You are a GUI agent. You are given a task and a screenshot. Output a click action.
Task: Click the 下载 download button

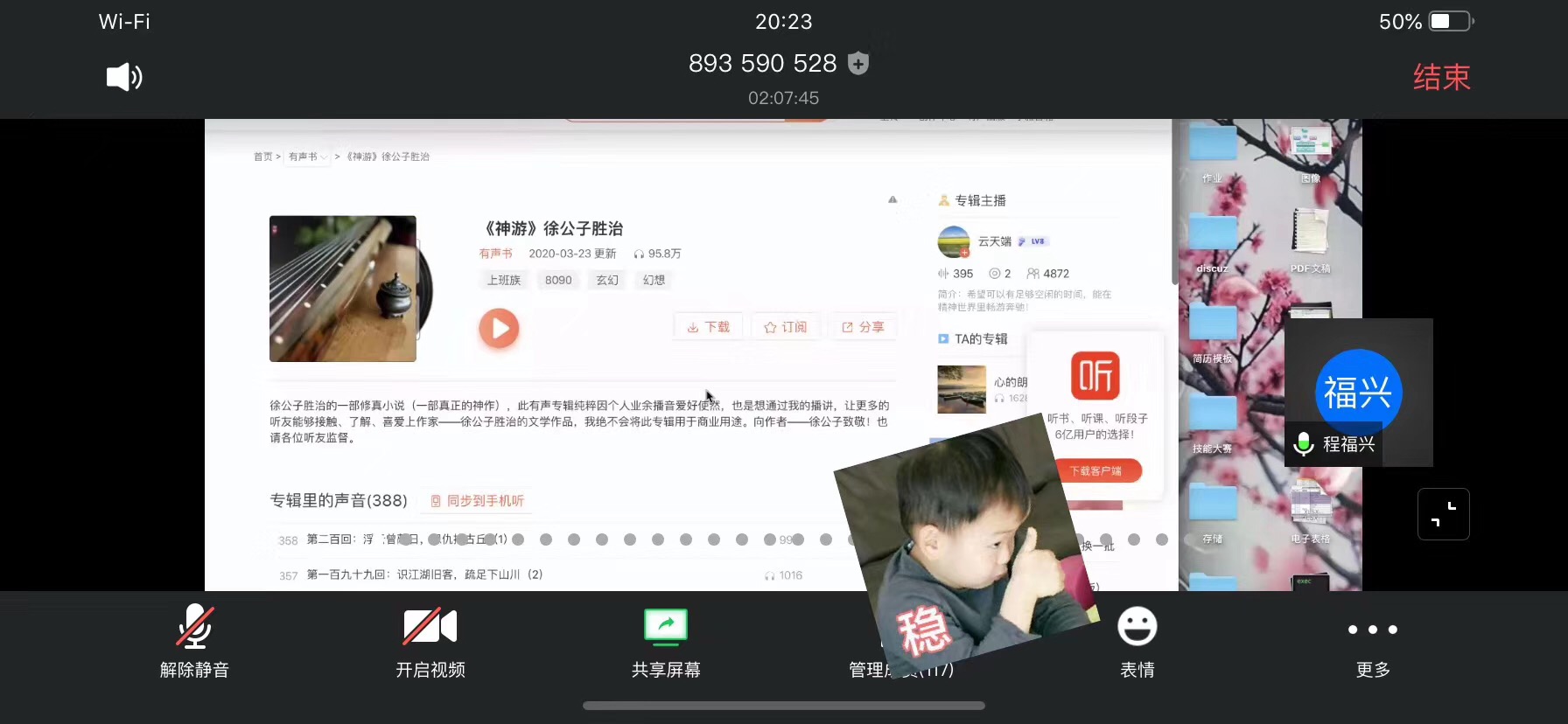709,327
